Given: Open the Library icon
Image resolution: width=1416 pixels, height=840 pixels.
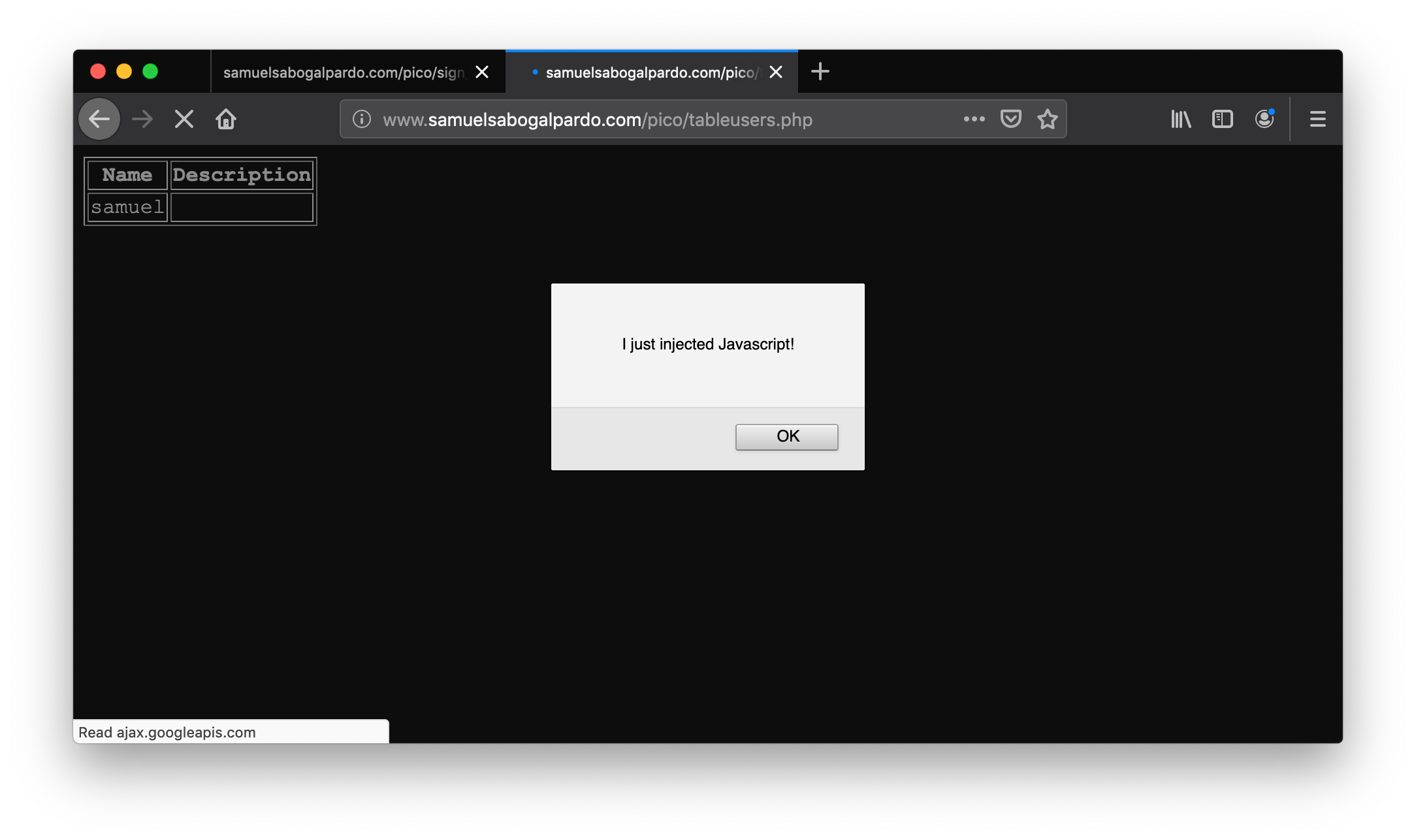Looking at the screenshot, I should point(1181,120).
